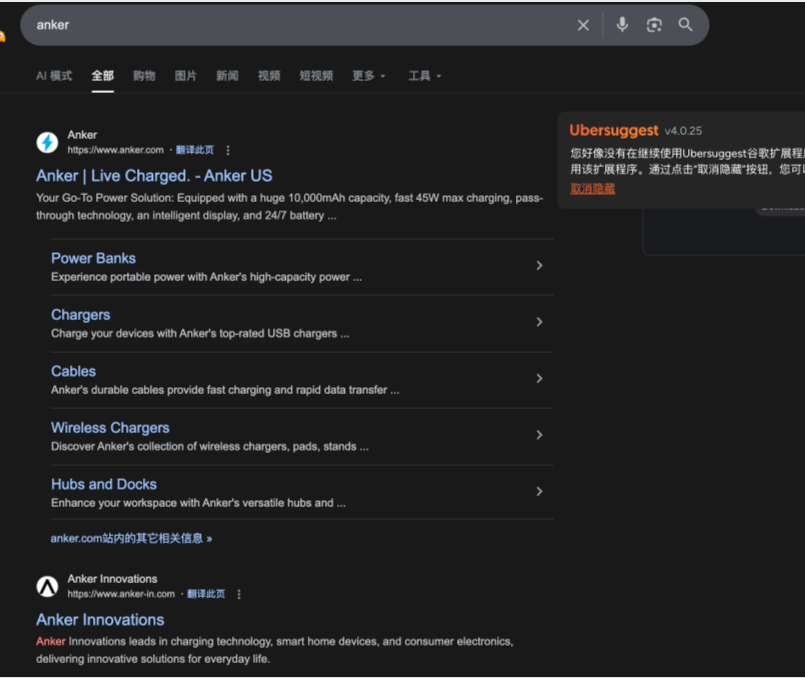
Task: Open the 视频 videos tab
Action: click(269, 76)
